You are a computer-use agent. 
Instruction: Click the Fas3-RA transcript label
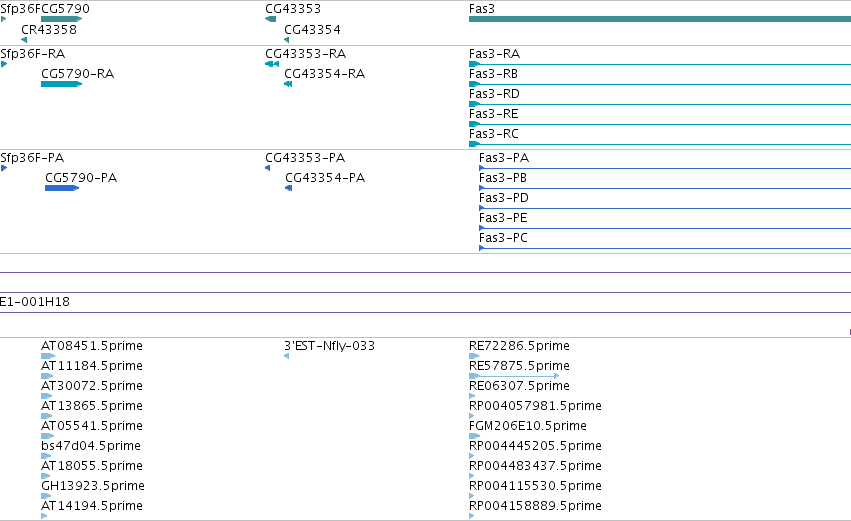(494, 54)
